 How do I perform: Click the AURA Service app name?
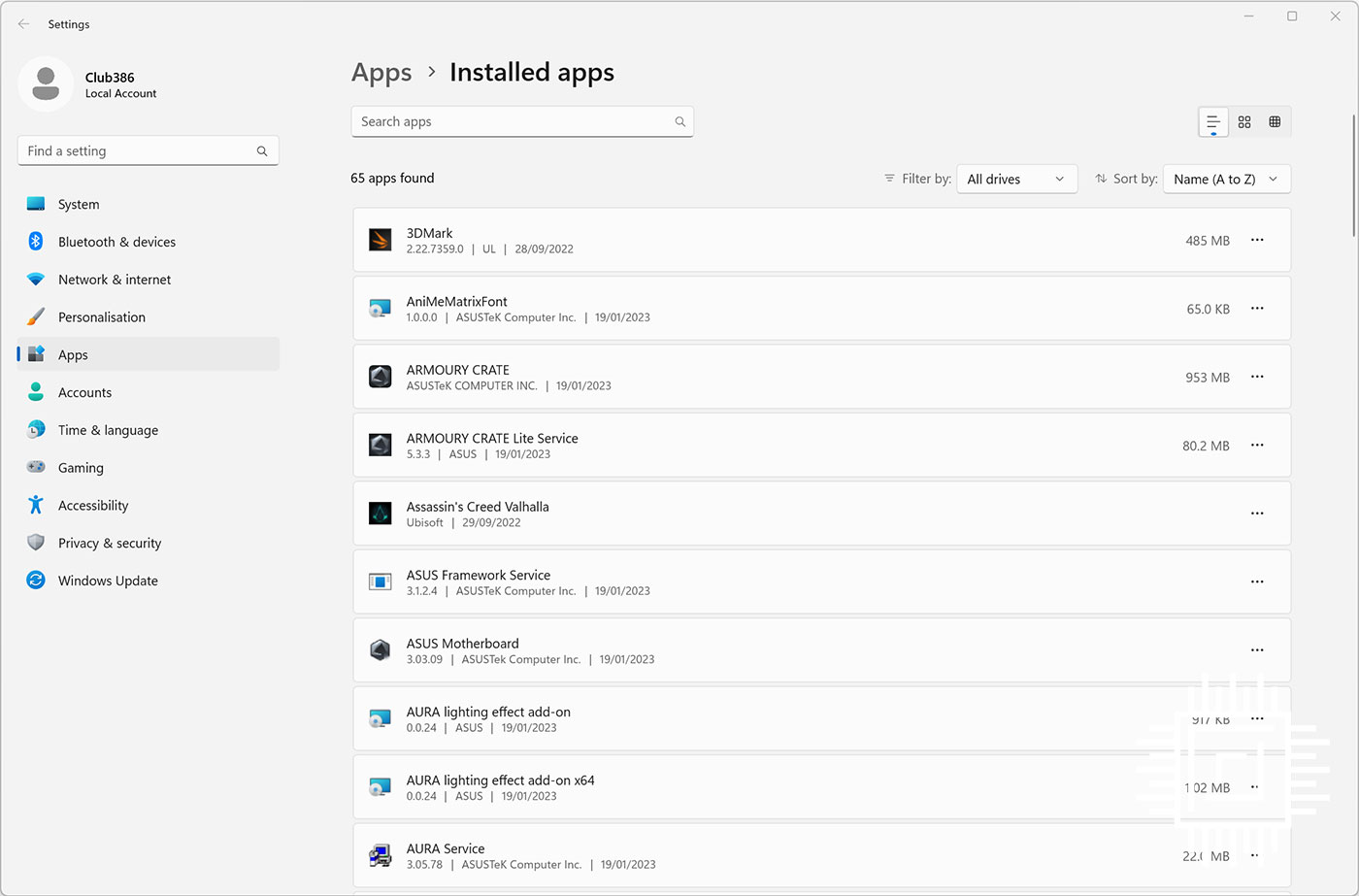coord(446,848)
